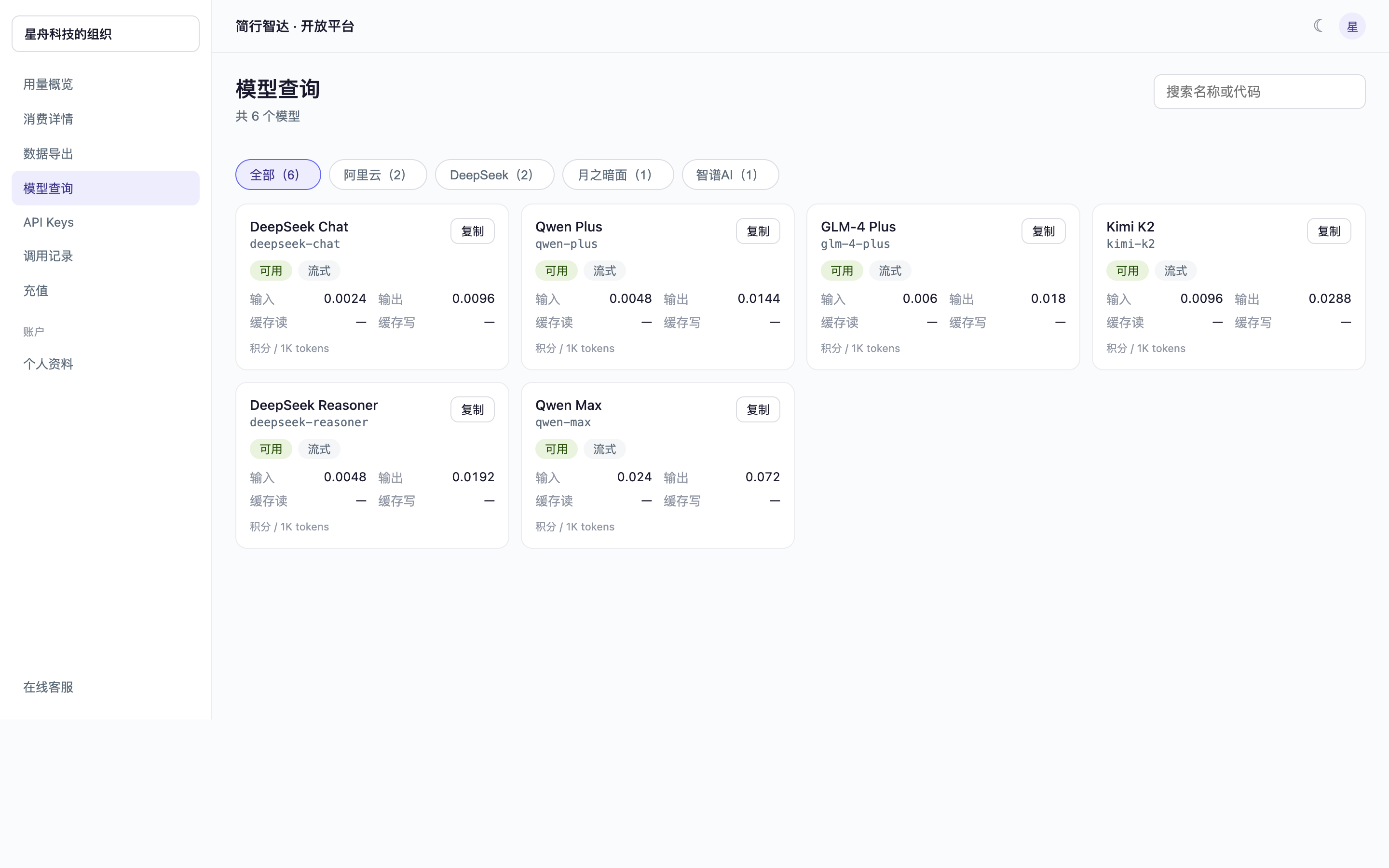Copy the Qwen Plus model code

[758, 231]
